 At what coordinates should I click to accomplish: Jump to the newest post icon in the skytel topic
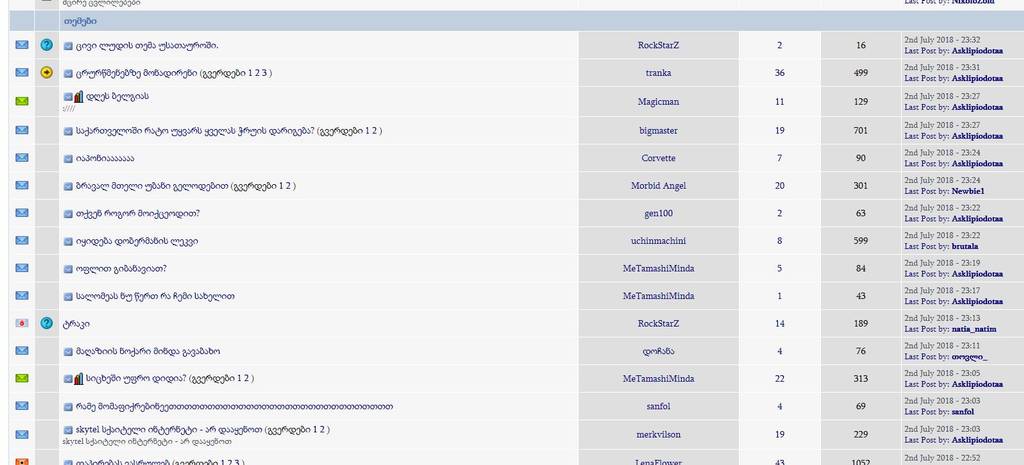(x=68, y=430)
